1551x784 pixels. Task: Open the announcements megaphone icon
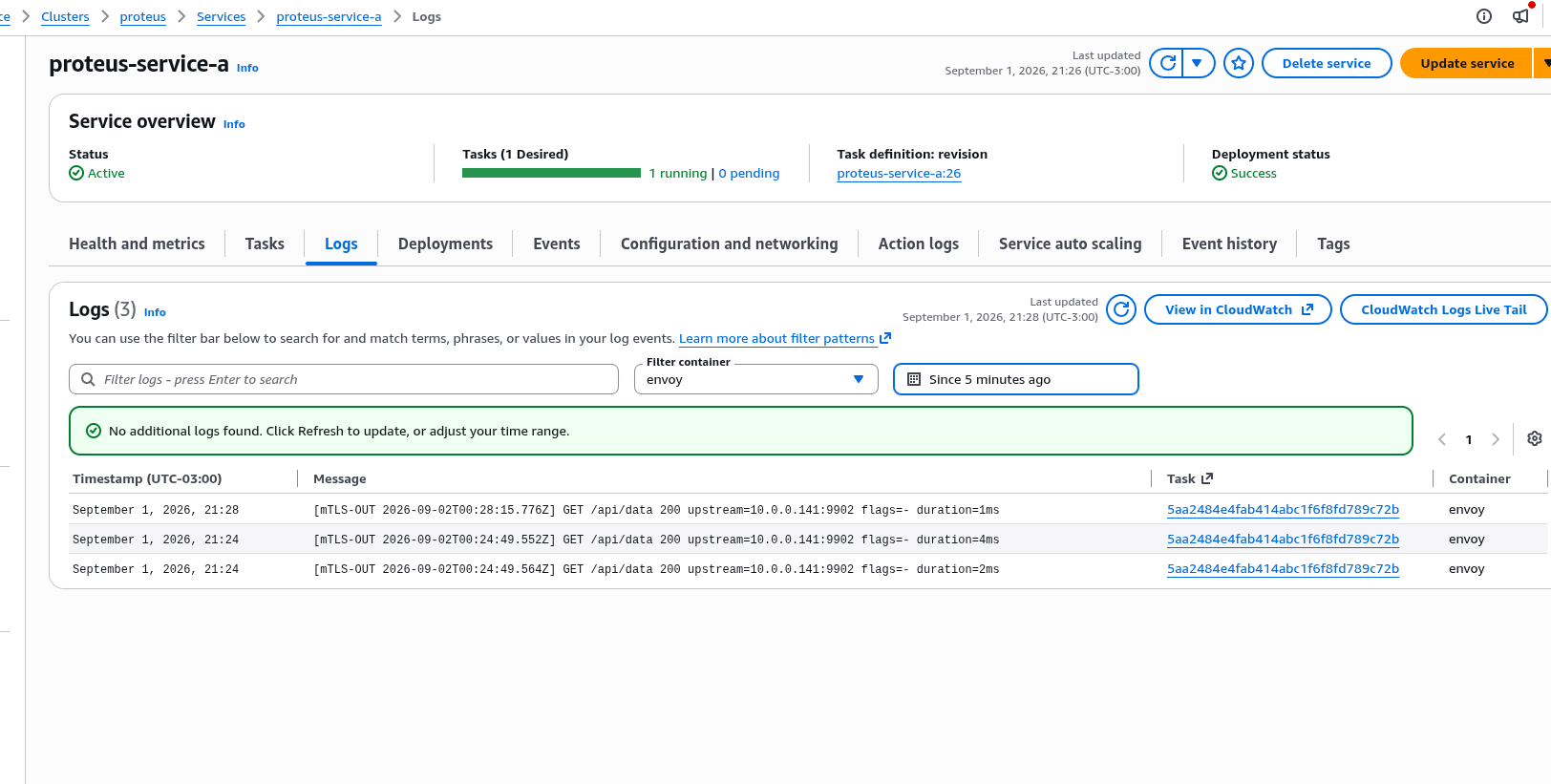click(x=1520, y=15)
